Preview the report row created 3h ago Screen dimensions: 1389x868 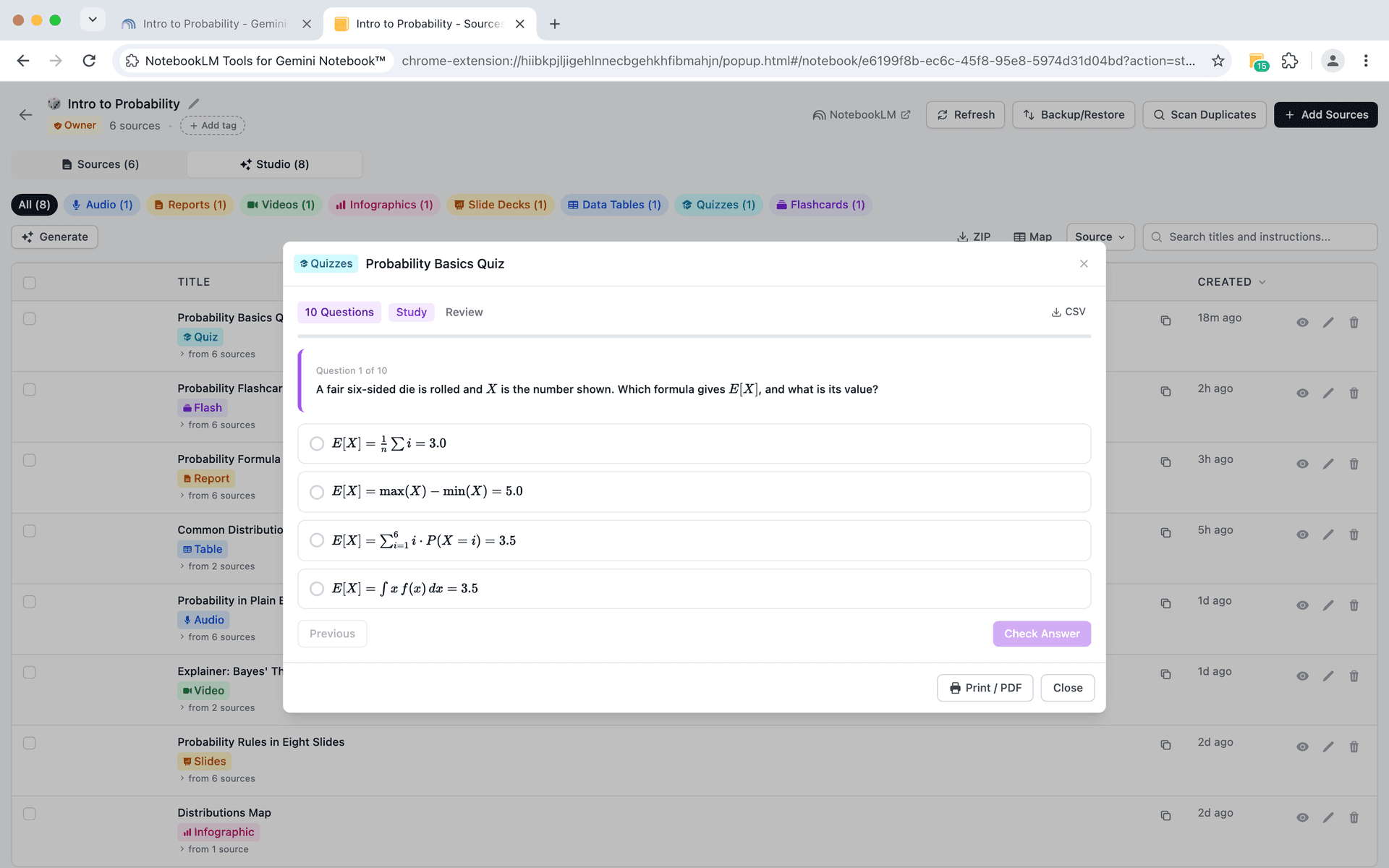[1302, 464]
